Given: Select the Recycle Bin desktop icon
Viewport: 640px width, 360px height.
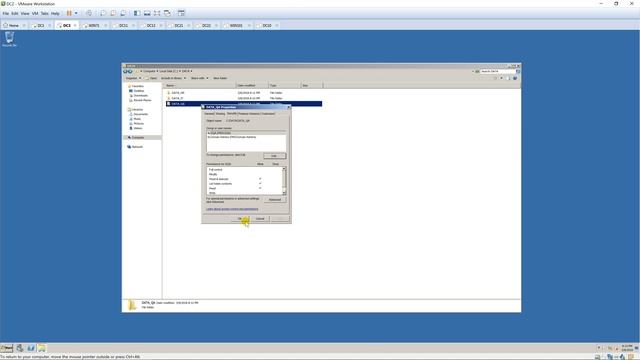Looking at the screenshot, I should coord(9,39).
